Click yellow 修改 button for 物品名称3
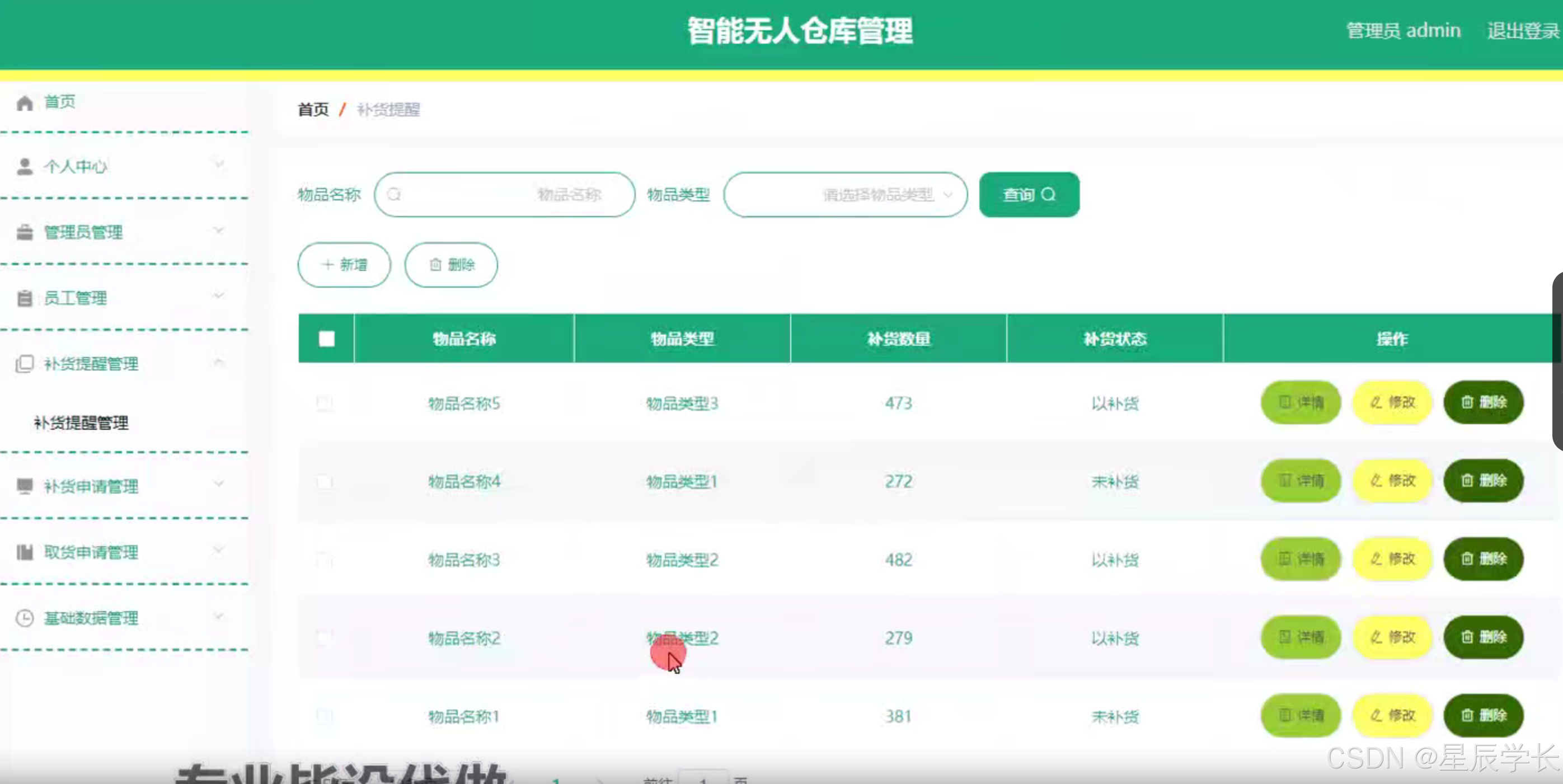This screenshot has width=1563, height=784. coord(1392,558)
